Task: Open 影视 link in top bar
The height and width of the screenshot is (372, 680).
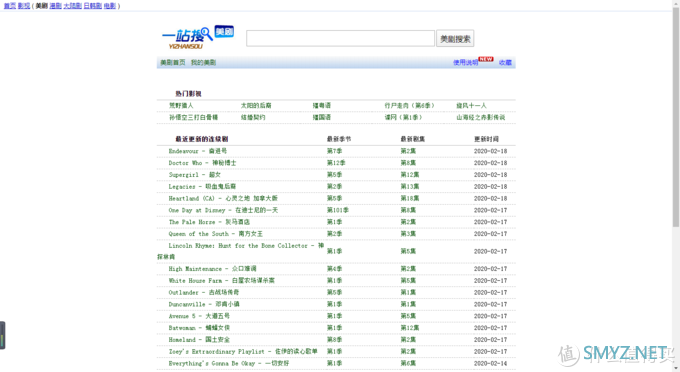Action: 24,6
